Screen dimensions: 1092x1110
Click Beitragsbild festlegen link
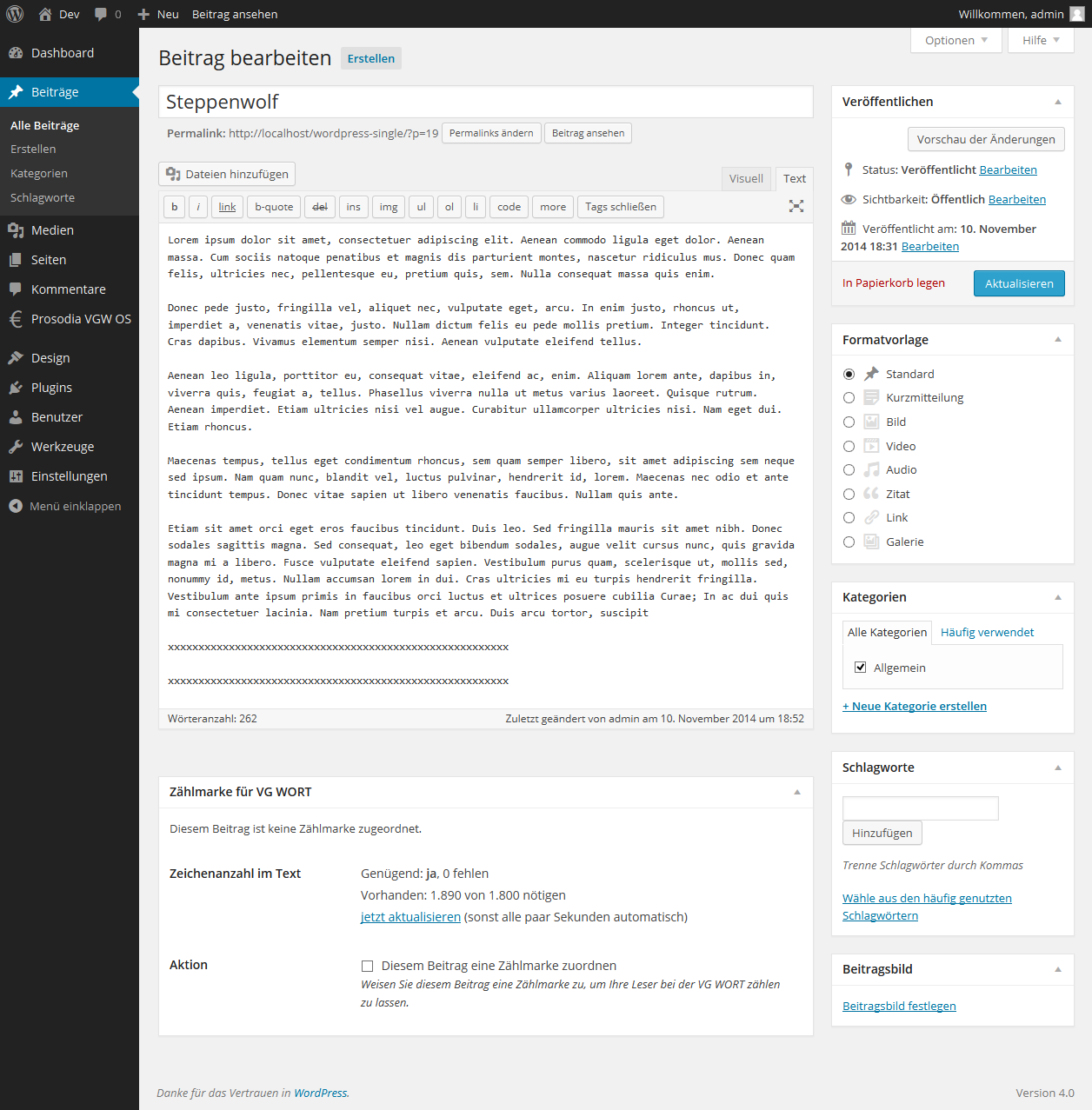[x=899, y=1006]
